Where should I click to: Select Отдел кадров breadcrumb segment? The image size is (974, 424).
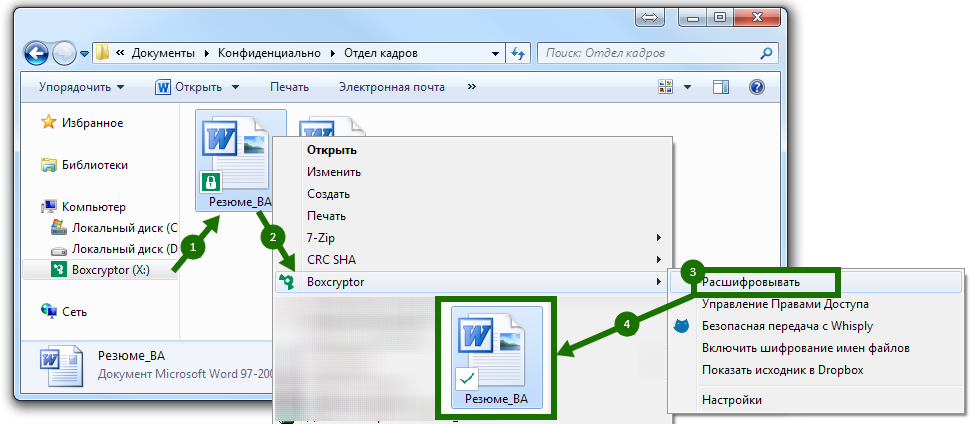point(381,53)
